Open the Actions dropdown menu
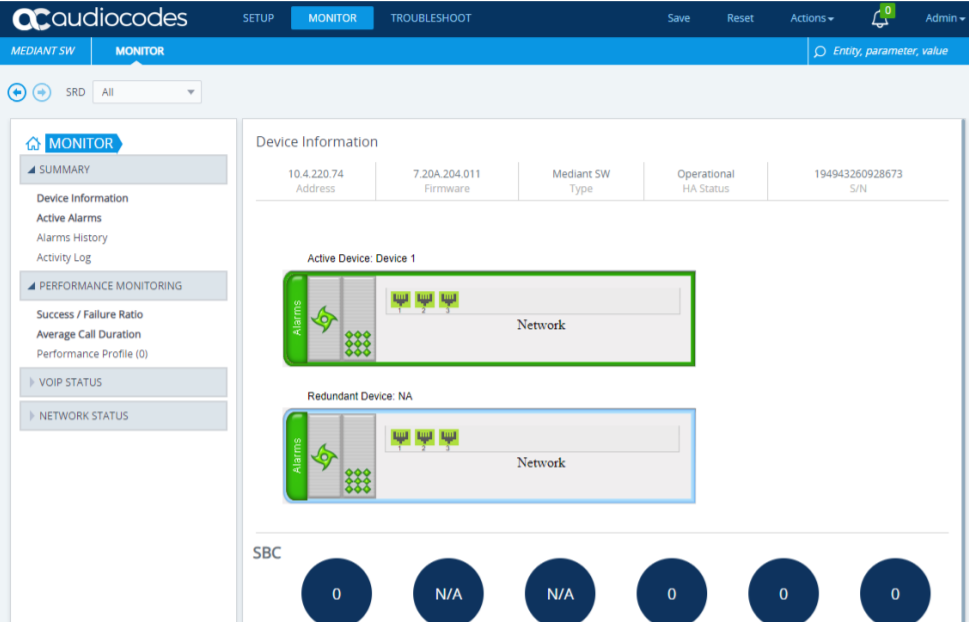The height and width of the screenshot is (622, 969). 811,19
